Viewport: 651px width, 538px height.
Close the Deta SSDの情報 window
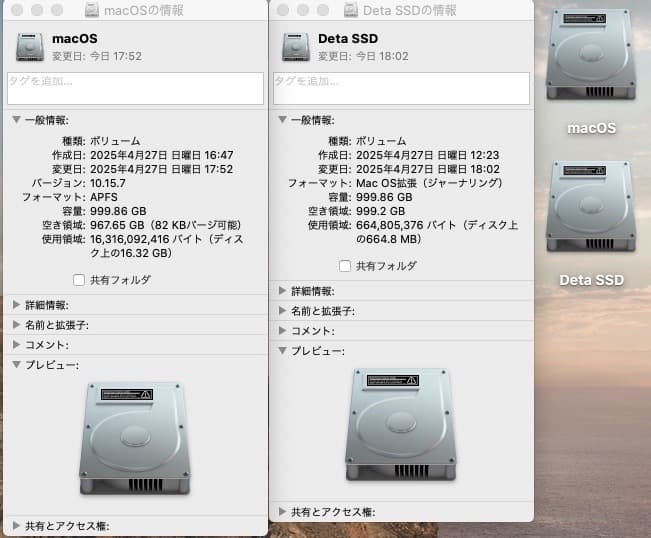pos(283,10)
